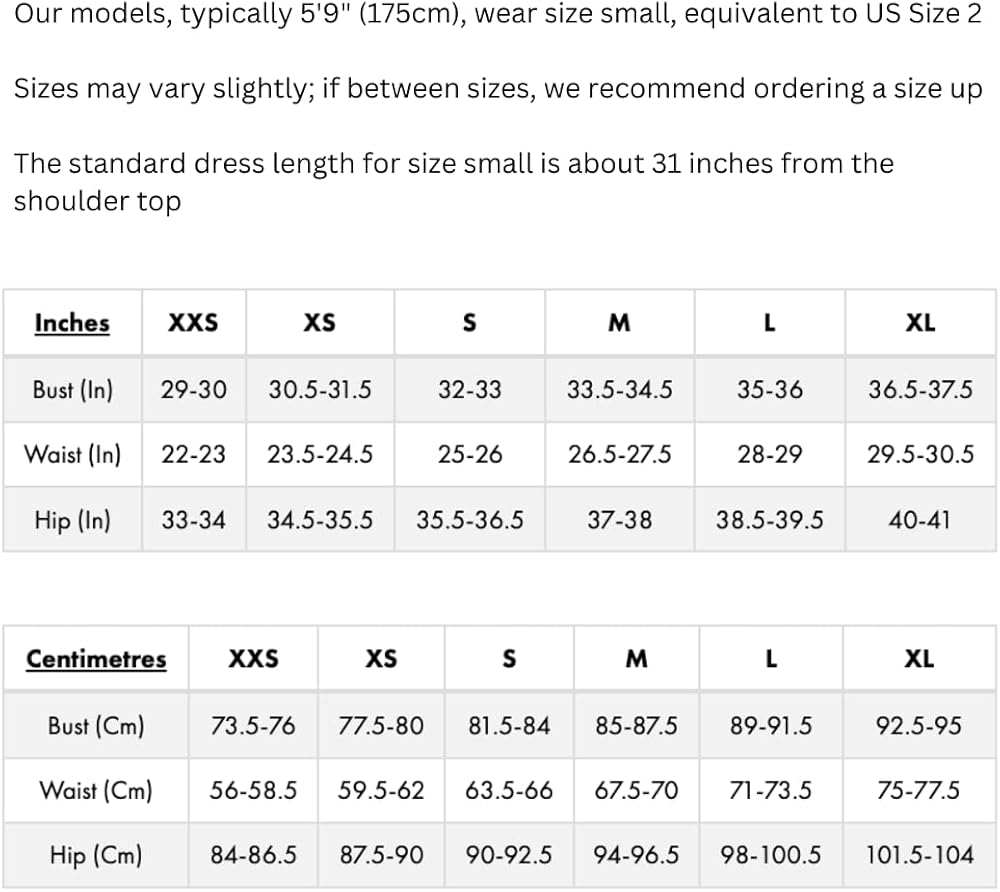Select the 32-33 bust cell for size S
The image size is (1000, 892).
[469, 389]
